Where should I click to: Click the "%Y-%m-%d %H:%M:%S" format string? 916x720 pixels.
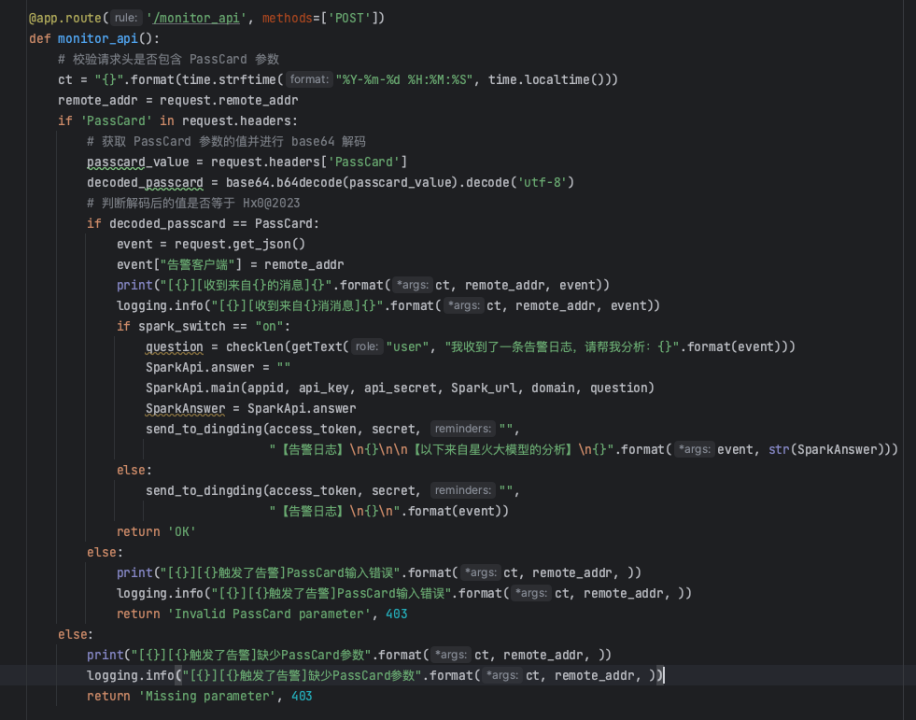click(x=404, y=79)
